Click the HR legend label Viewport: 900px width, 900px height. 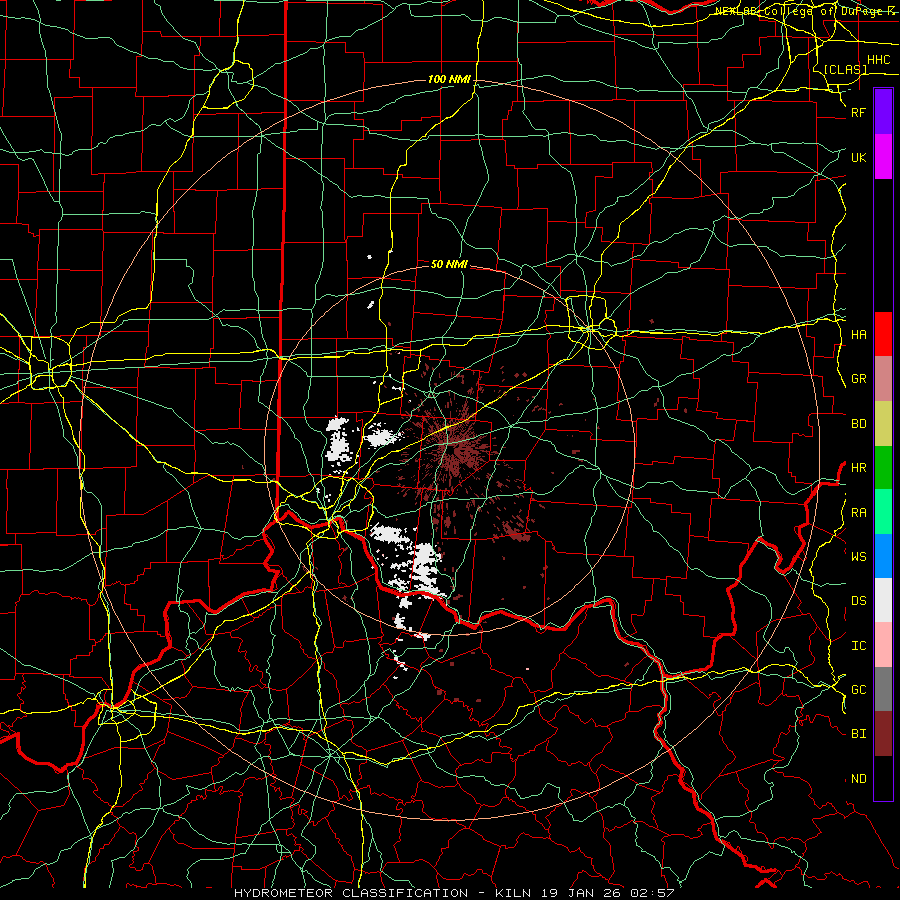coord(858,468)
